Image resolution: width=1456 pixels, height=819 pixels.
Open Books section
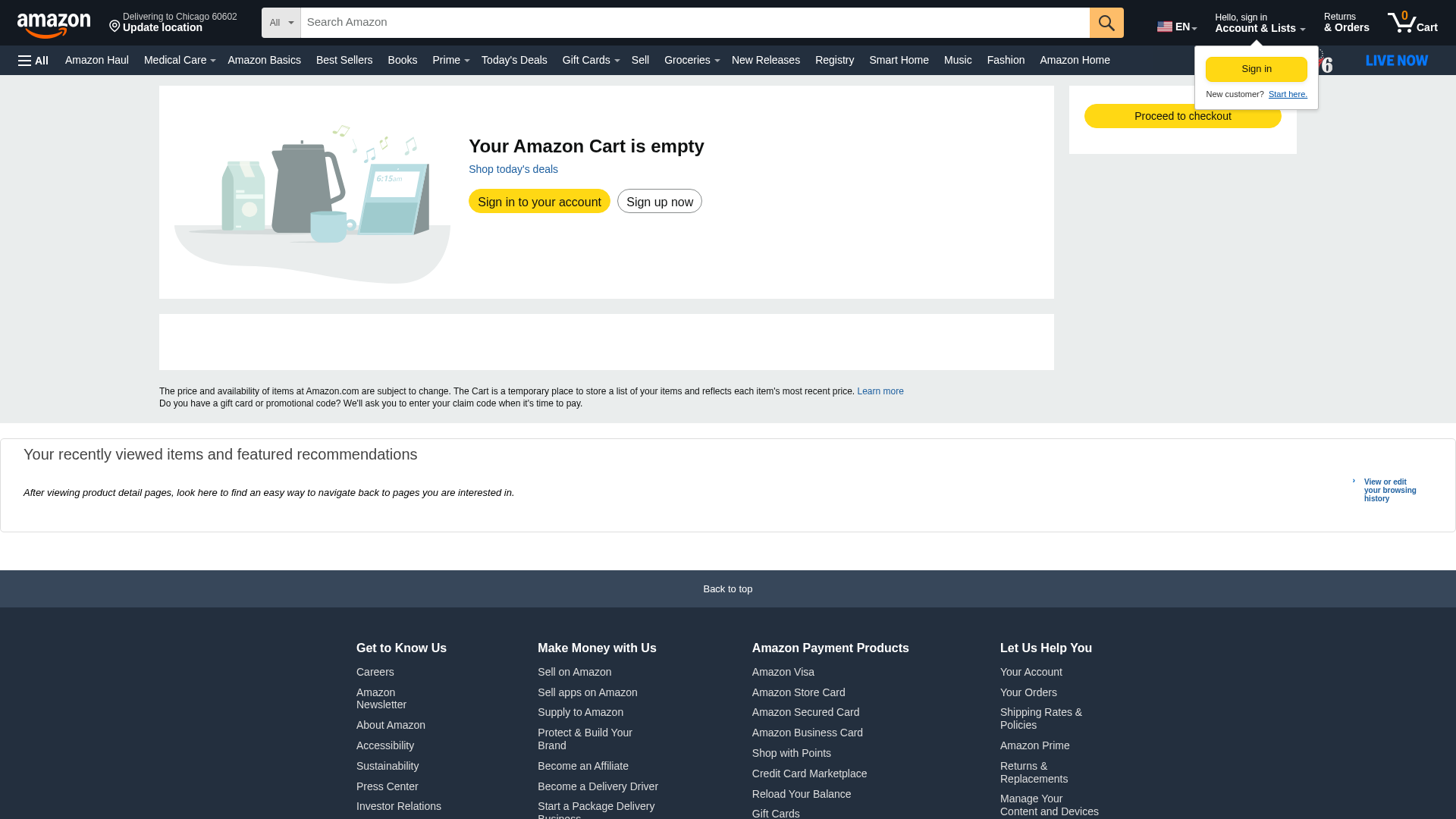pos(403,60)
